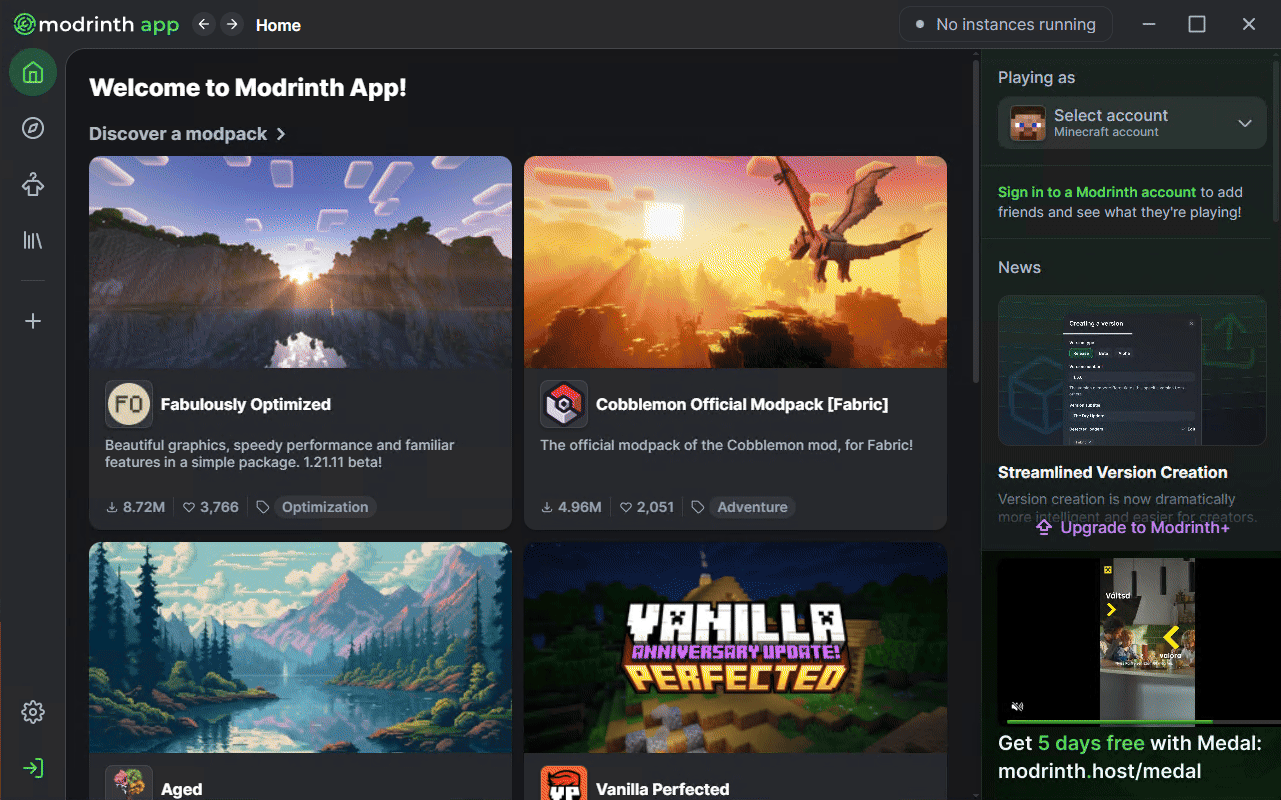Navigate forward using the forward arrow
This screenshot has width=1281, height=800.
(231, 24)
